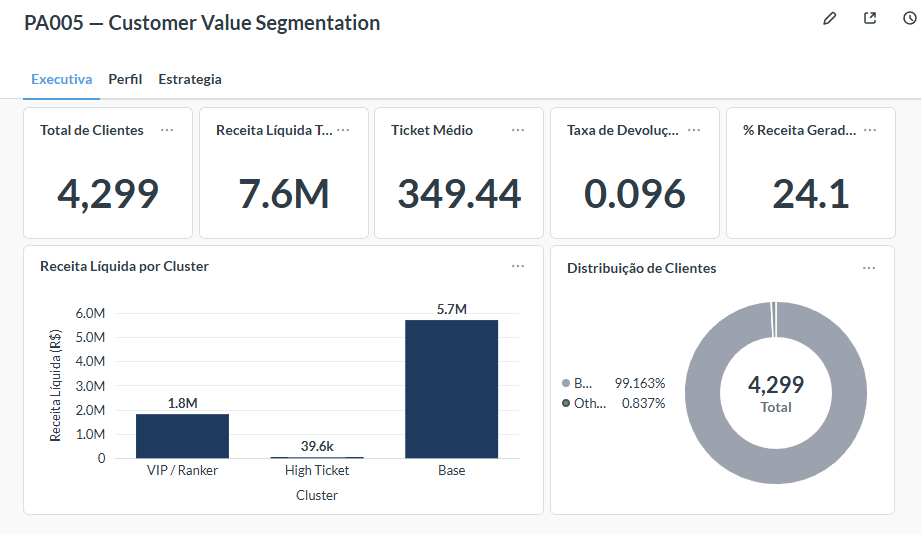Click the 0.837% legend value
The width and height of the screenshot is (921, 534).
click(x=643, y=403)
